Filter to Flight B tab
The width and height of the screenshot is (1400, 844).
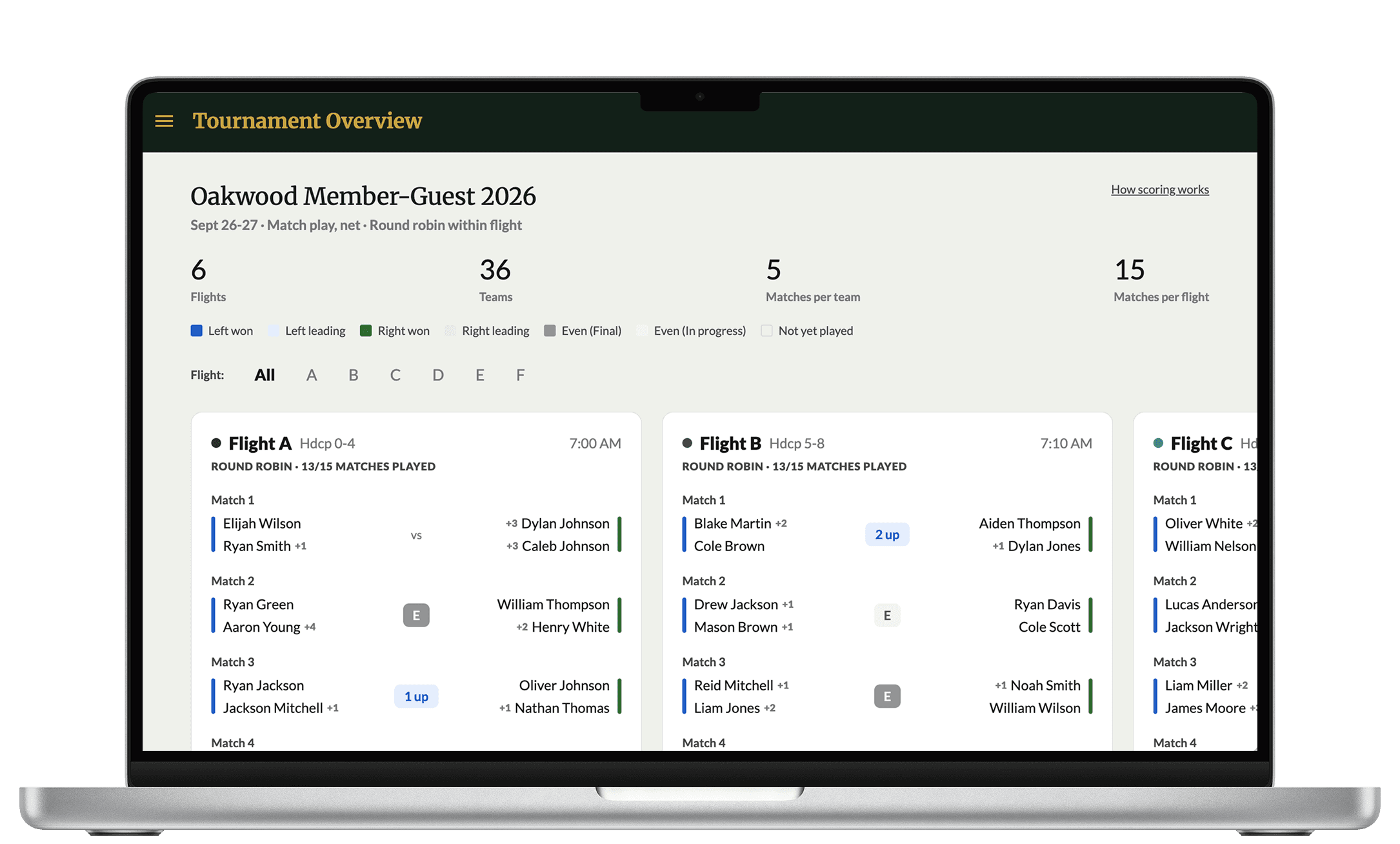pos(354,375)
